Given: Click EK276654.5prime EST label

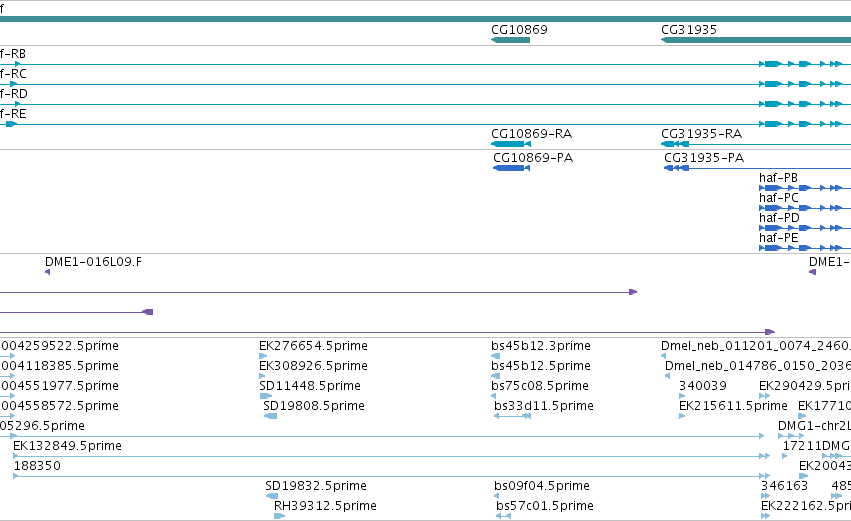Looking at the screenshot, I should [x=313, y=346].
